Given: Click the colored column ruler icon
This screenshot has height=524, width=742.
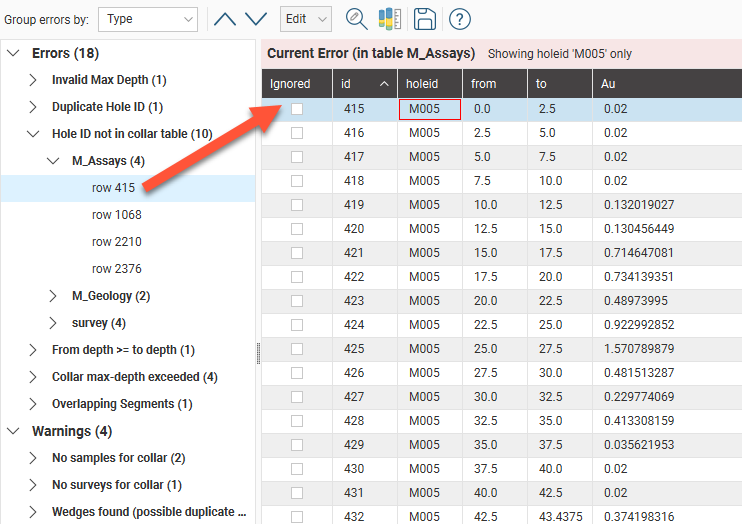Looking at the screenshot, I should click(x=389, y=19).
